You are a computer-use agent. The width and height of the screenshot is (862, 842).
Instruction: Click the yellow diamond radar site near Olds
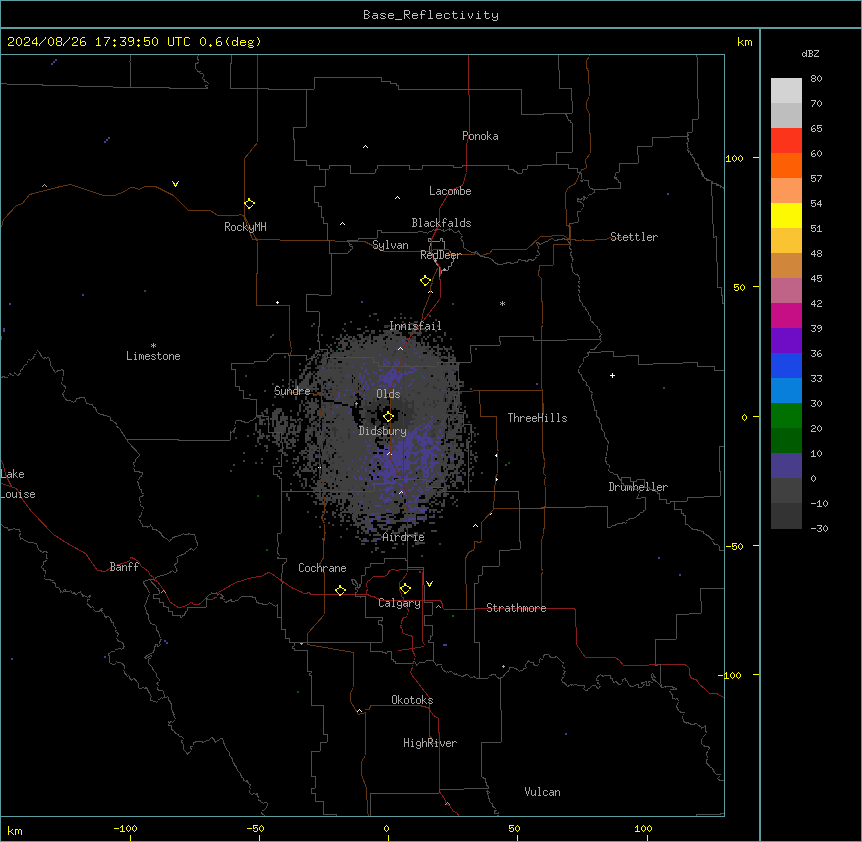click(x=388, y=417)
